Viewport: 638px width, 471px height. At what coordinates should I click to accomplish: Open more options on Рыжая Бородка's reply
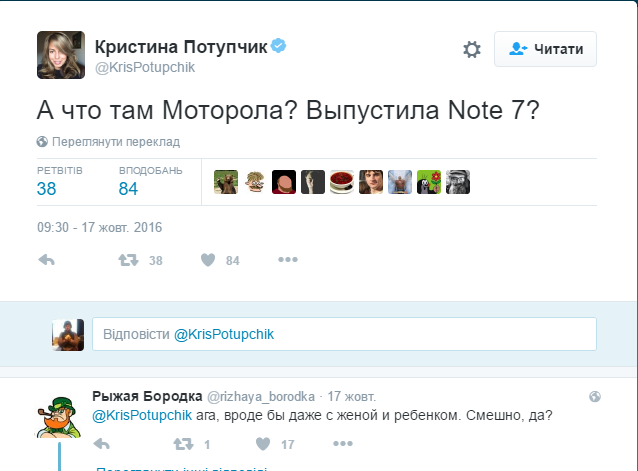[343, 443]
